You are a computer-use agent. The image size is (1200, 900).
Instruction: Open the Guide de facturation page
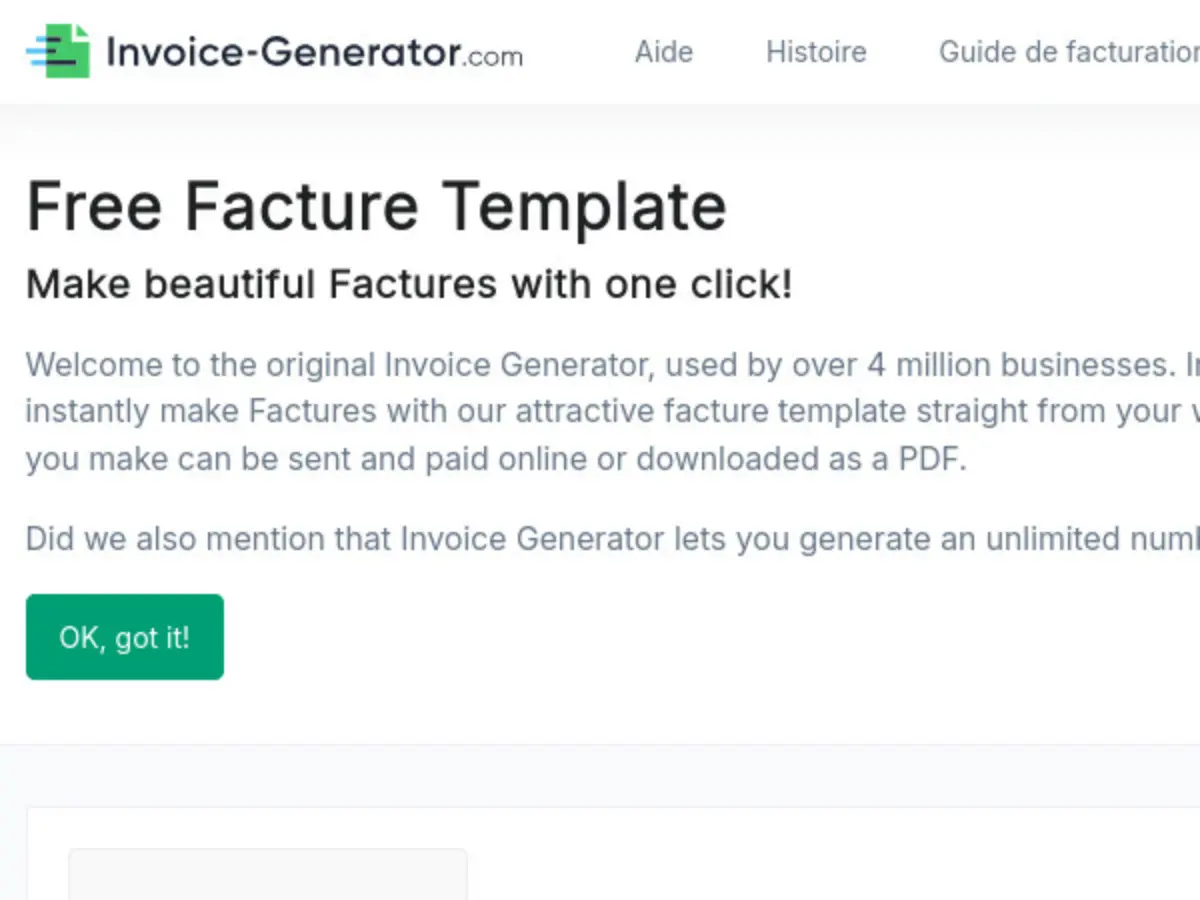[x=1066, y=52]
